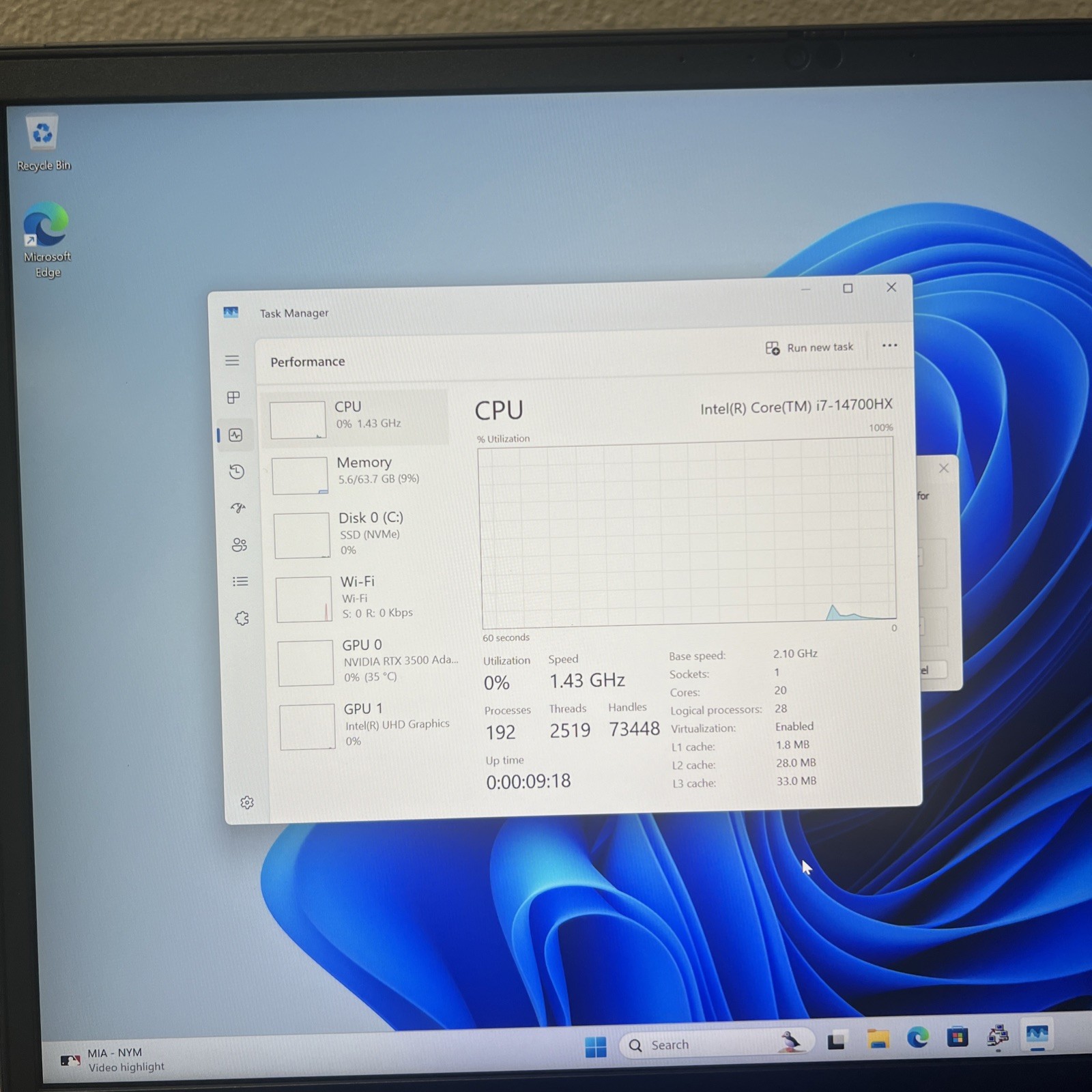Open Task View from the taskbar
This screenshot has width=1092, height=1092.
click(x=837, y=1041)
